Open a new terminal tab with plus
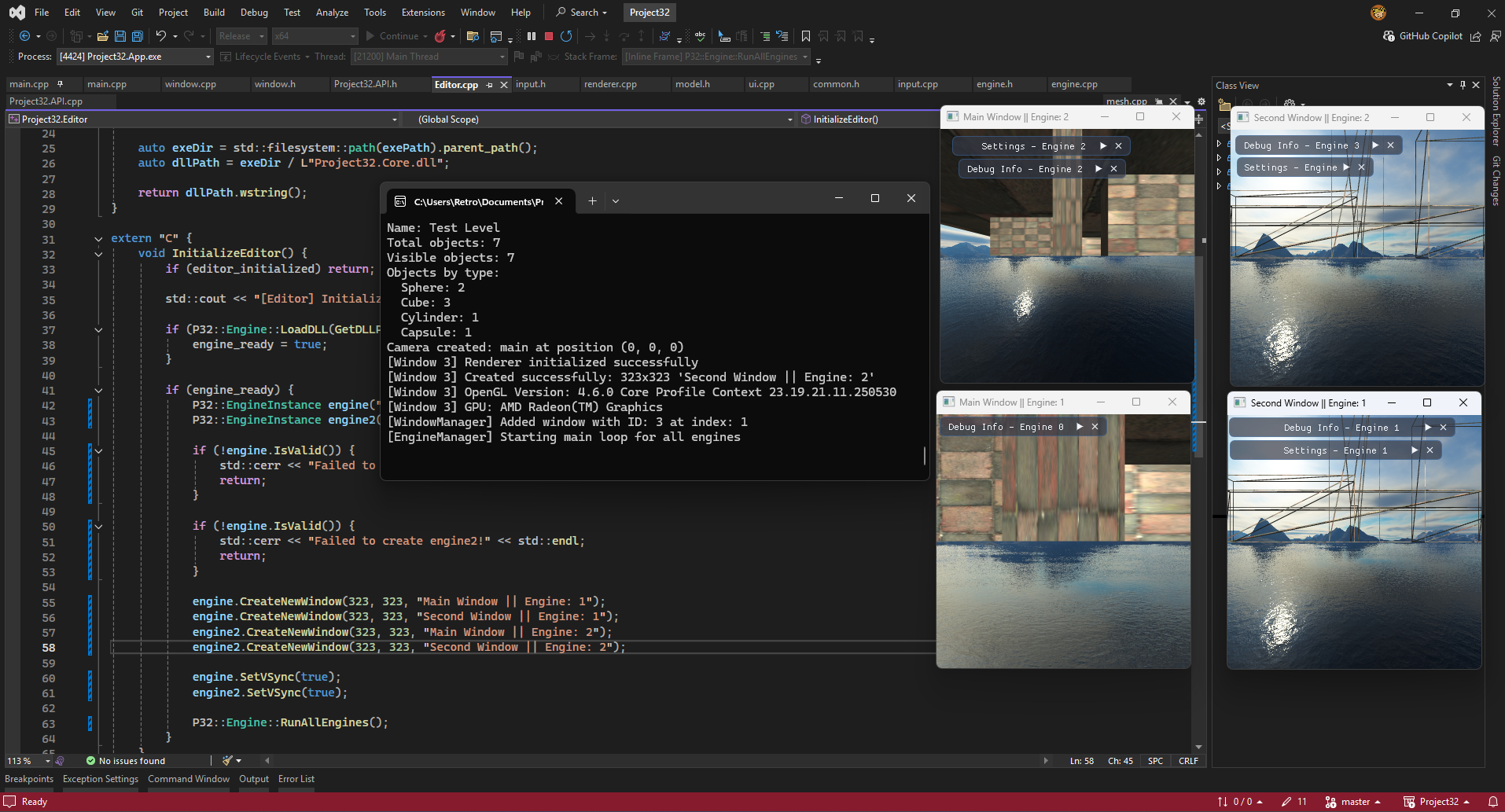Image resolution: width=1505 pixels, height=812 pixels. point(592,201)
